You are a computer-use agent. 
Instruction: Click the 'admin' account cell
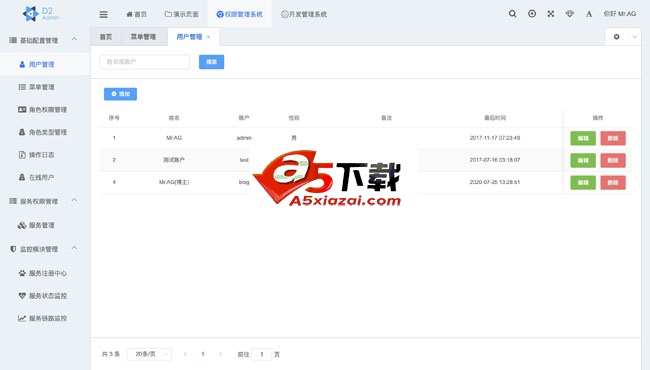click(244, 138)
